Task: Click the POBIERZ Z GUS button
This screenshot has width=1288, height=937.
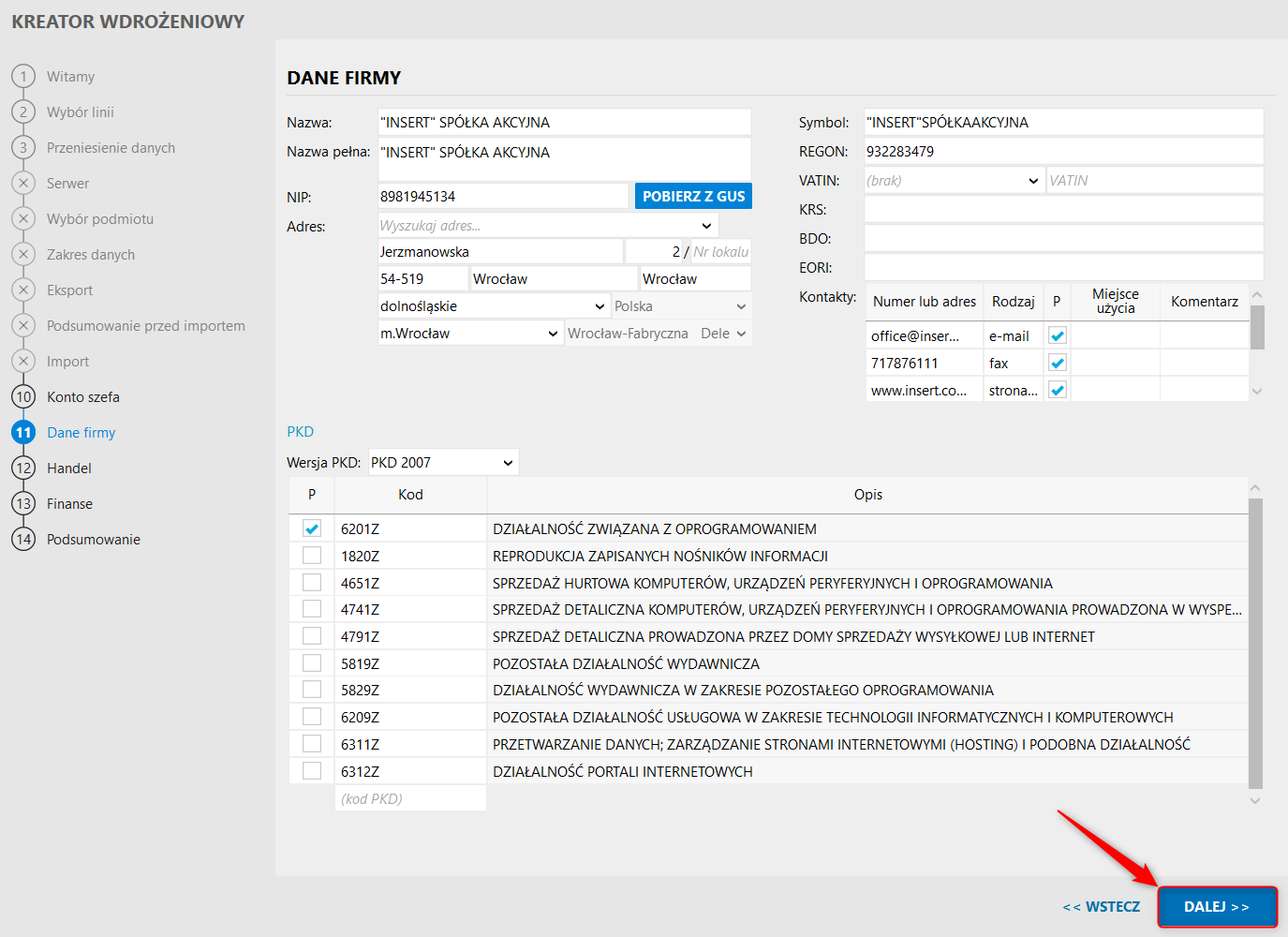Action: [x=693, y=196]
